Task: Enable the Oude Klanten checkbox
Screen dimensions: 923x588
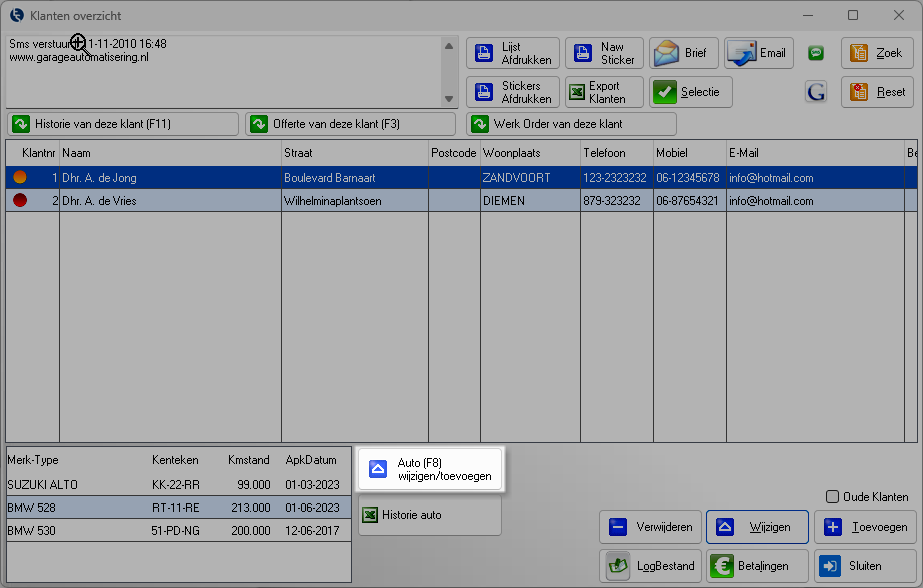Action: (833, 497)
